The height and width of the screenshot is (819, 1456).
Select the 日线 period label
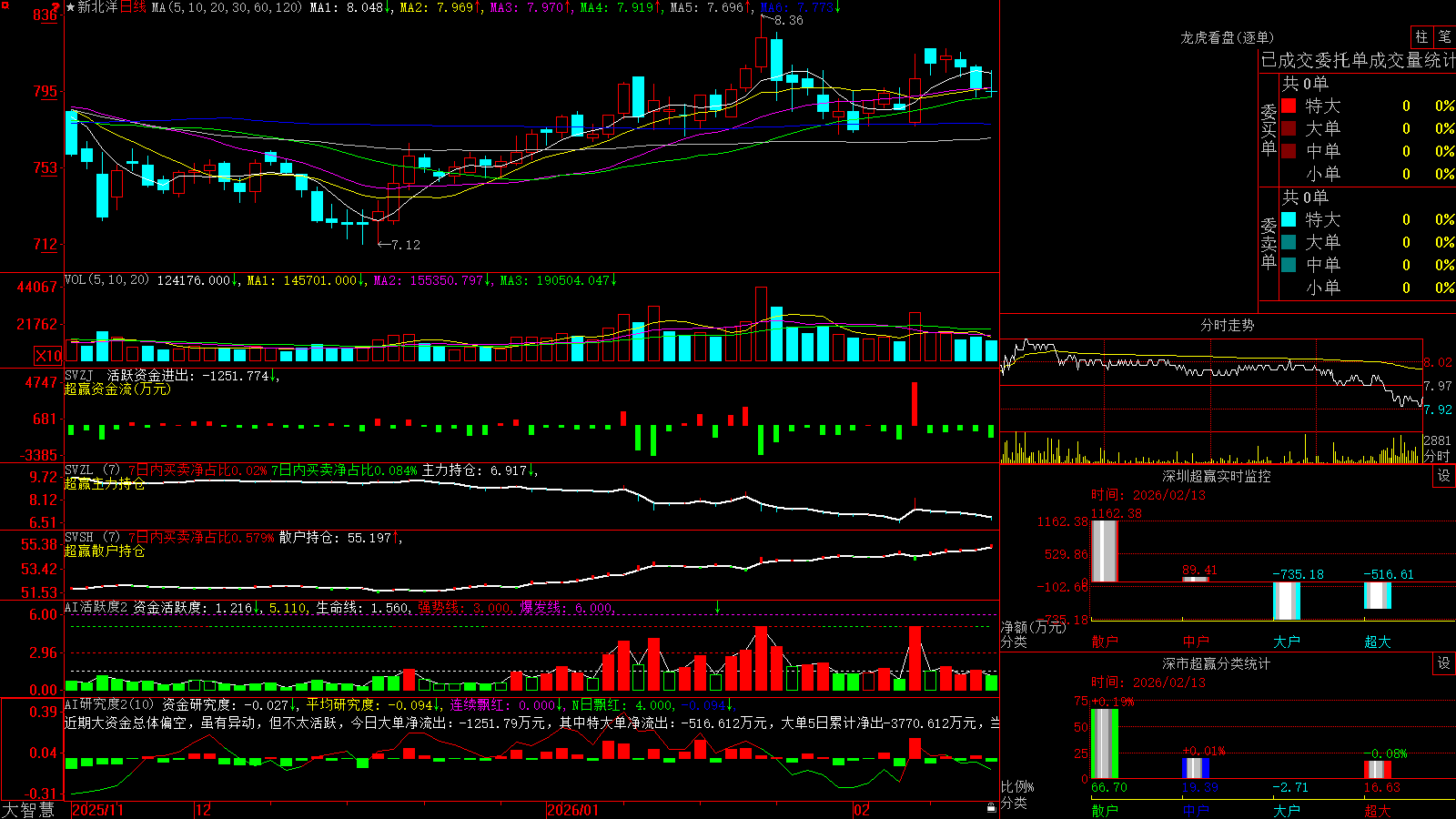click(133, 7)
